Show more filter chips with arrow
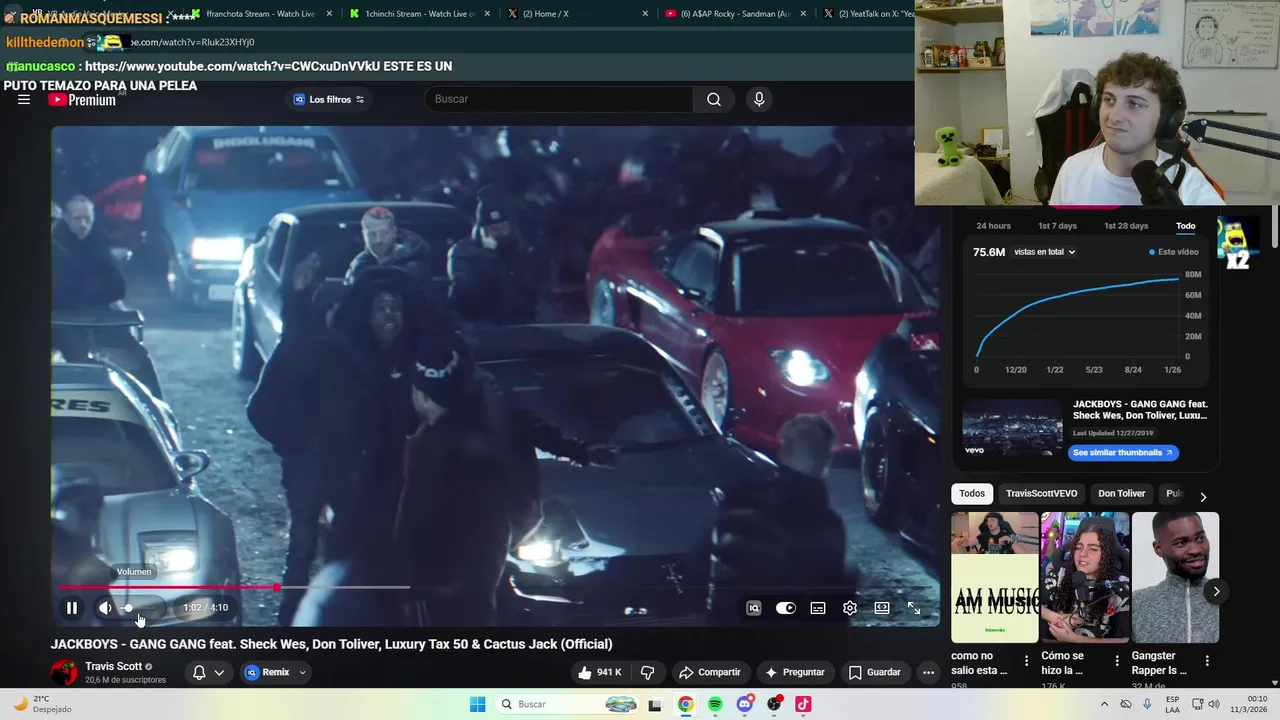The image size is (1280, 720). [1203, 496]
